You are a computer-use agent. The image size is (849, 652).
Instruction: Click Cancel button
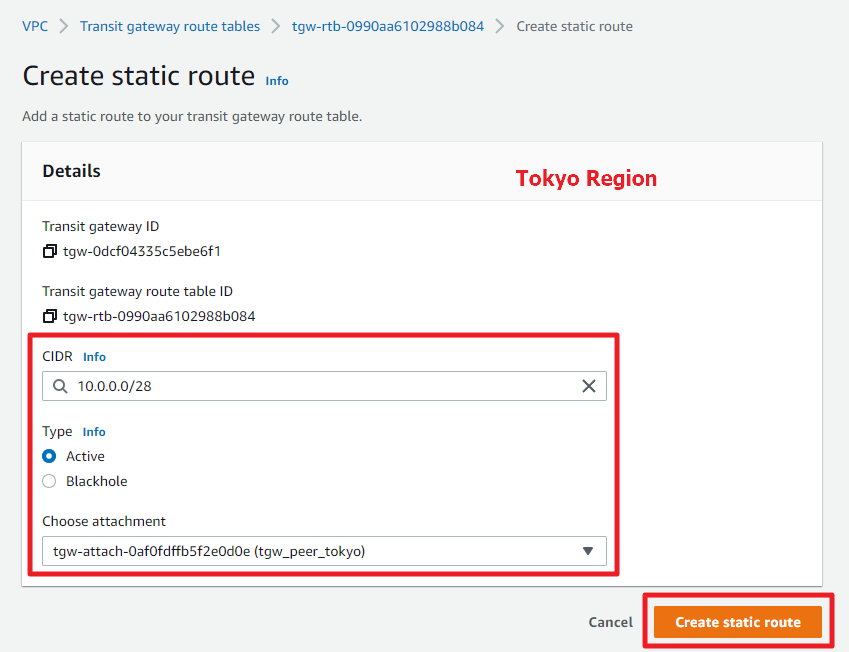point(611,622)
